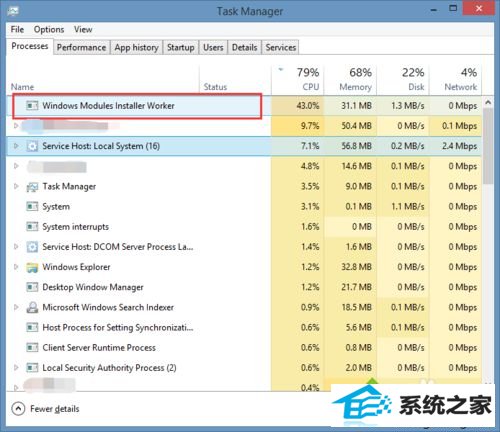500x432 pixels.
Task: Click Fewer details link
Action: 55,409
